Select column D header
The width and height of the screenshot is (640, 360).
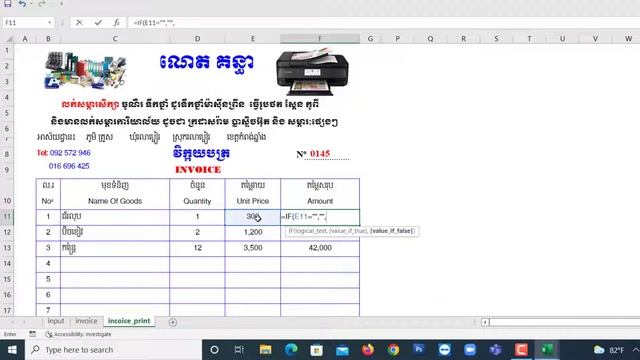[x=197, y=39]
